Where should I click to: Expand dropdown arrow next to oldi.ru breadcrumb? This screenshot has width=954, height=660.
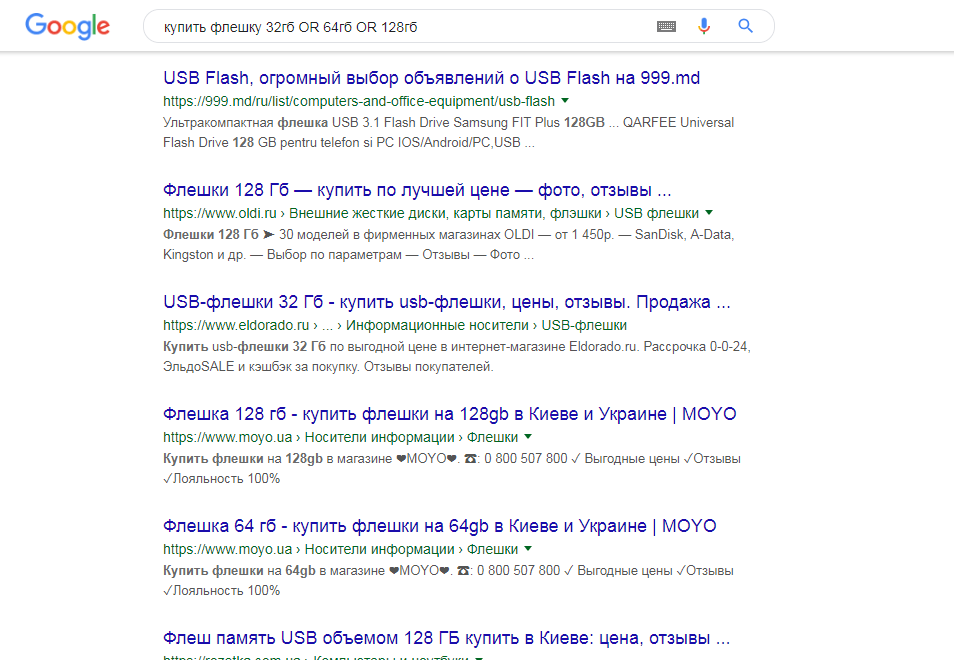point(709,212)
